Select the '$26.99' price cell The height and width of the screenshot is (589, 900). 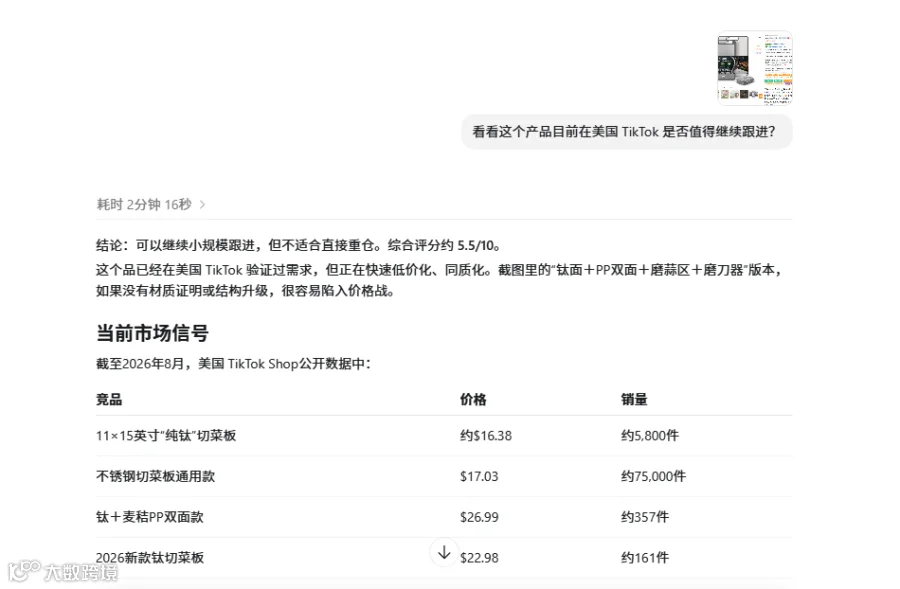[479, 517]
